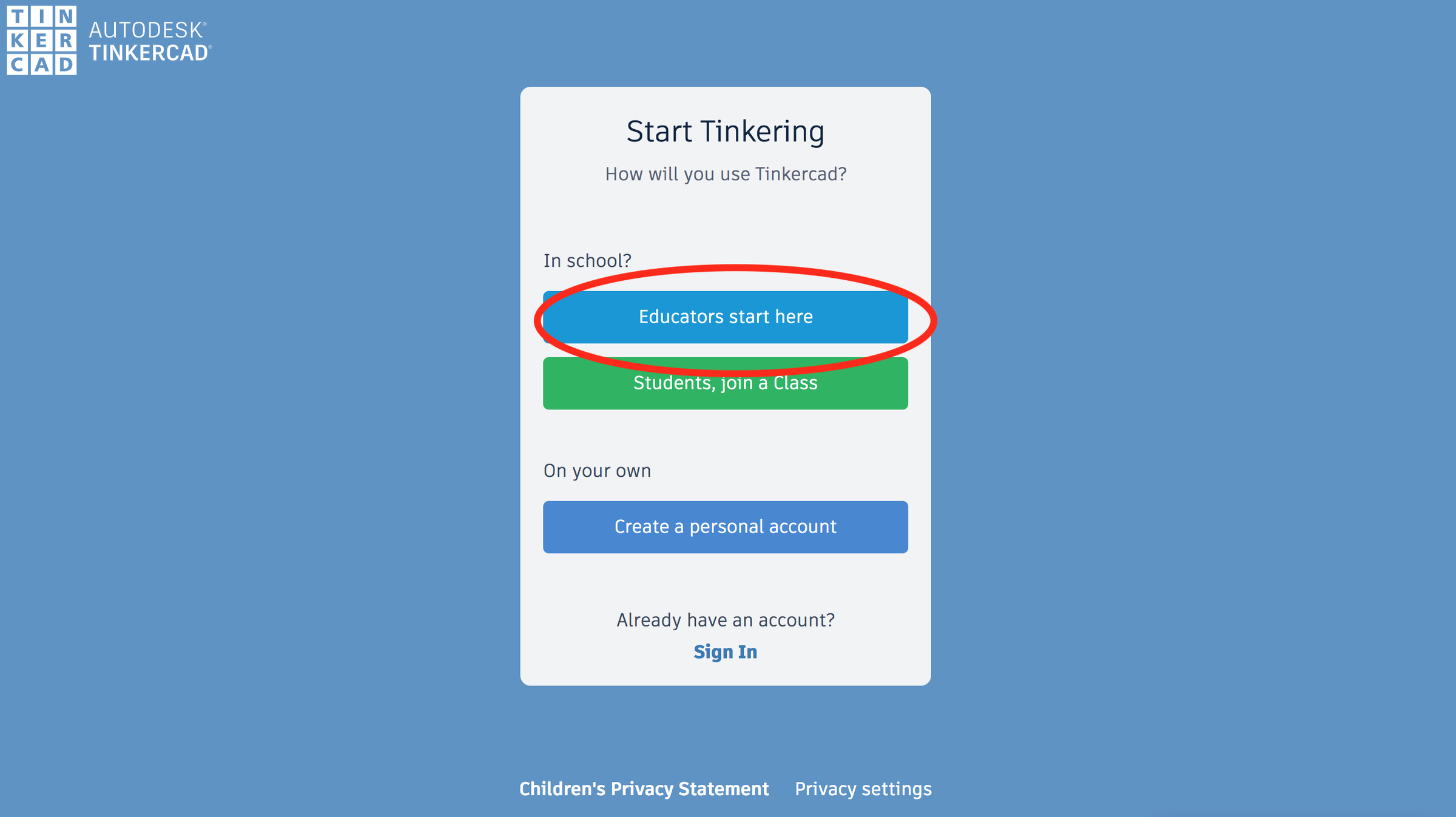1456x817 pixels.
Task: Click 'How will you use Tinkercad?' subtitle
Action: [x=726, y=174]
